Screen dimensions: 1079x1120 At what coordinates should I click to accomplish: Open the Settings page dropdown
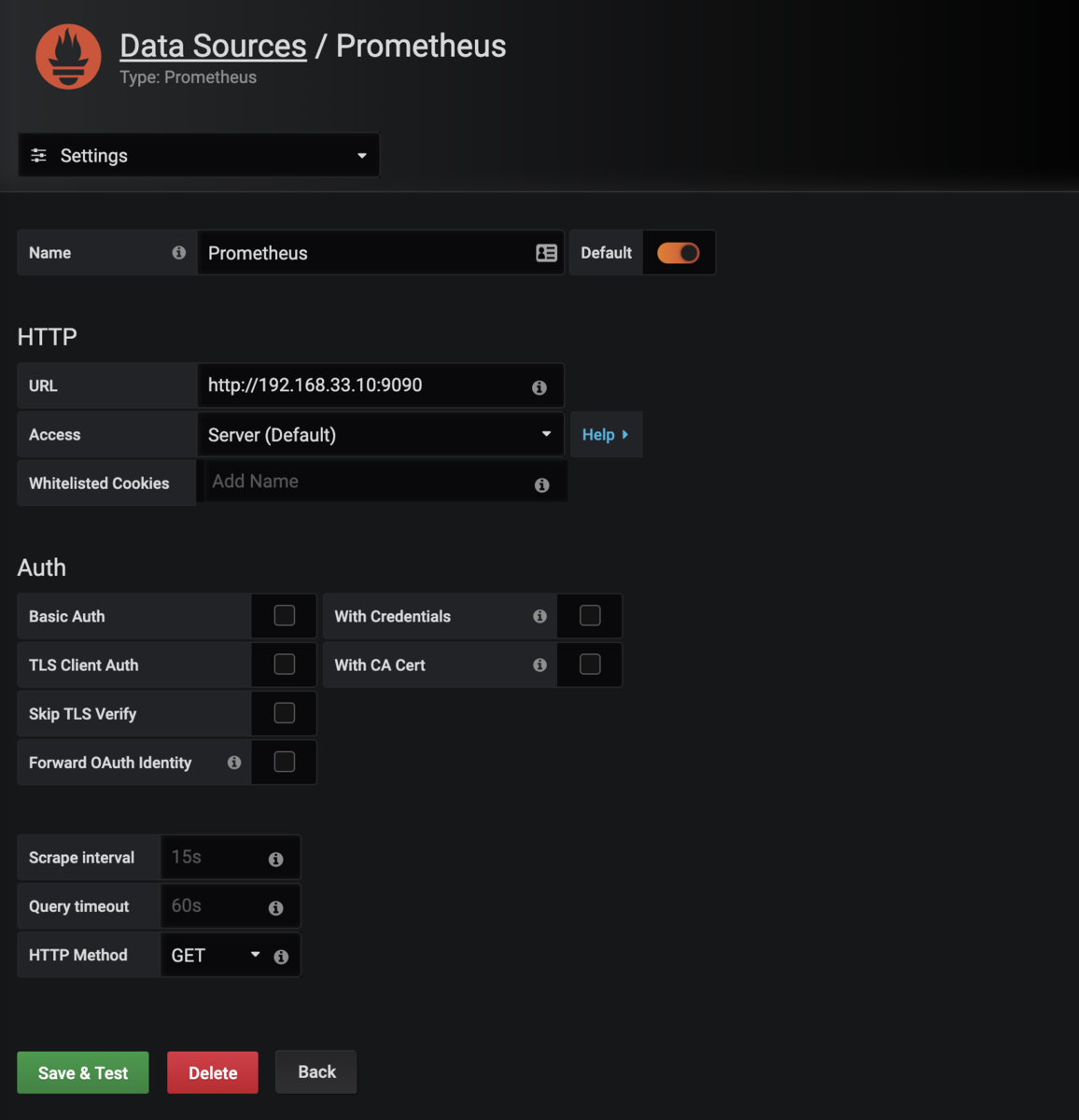[x=199, y=155]
